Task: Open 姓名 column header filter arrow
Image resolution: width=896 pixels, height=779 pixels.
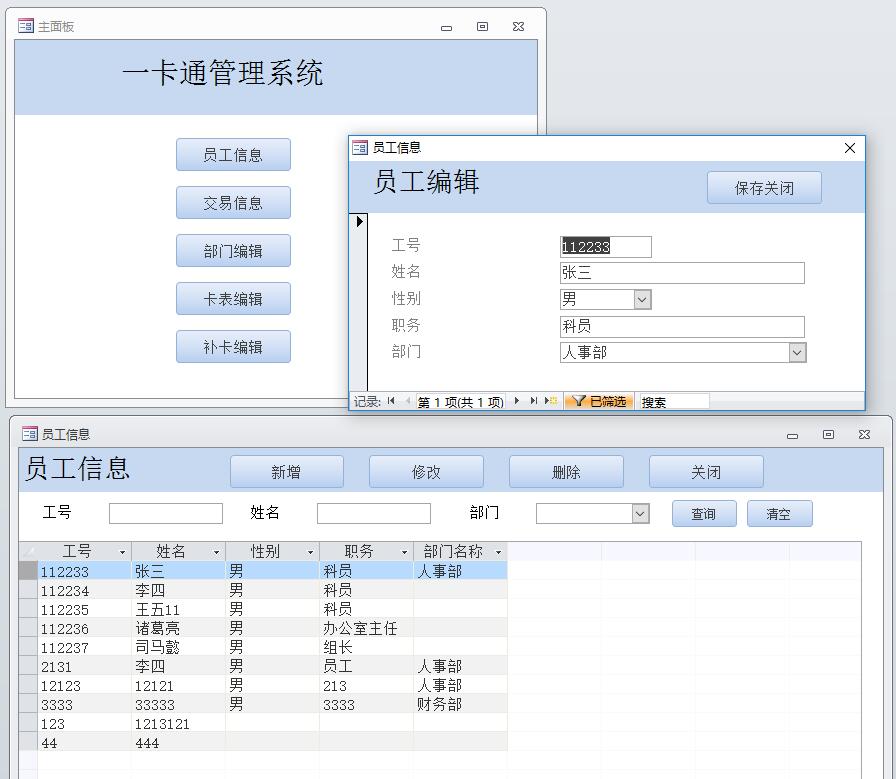Action: click(217, 552)
